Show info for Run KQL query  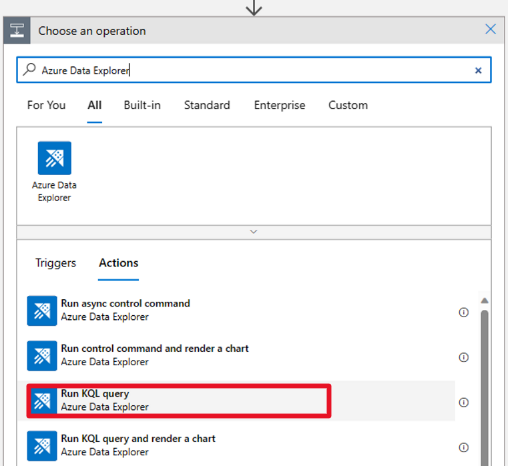point(464,402)
